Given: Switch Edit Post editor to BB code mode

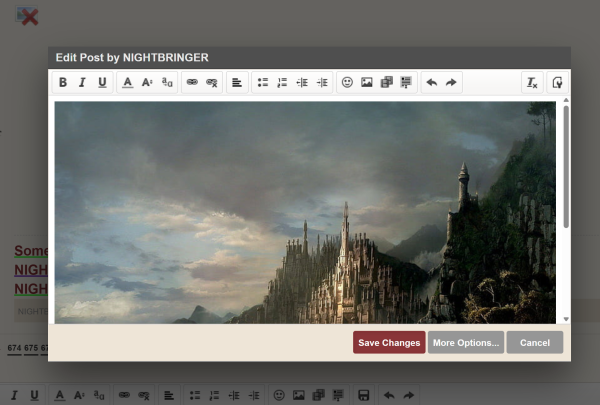Looking at the screenshot, I should [557, 82].
